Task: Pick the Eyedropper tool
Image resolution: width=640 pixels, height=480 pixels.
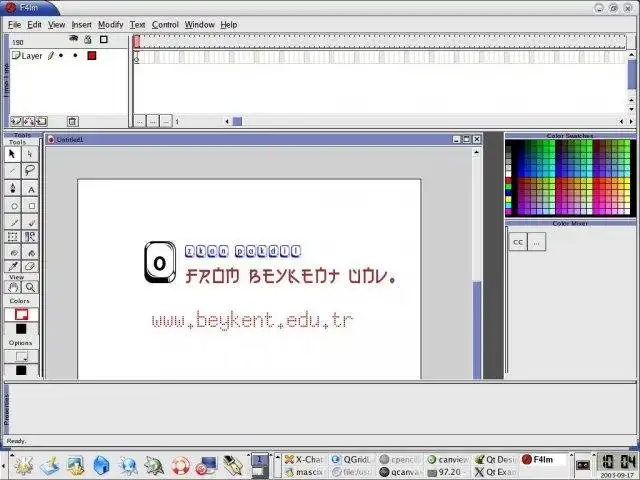Action: (12, 267)
